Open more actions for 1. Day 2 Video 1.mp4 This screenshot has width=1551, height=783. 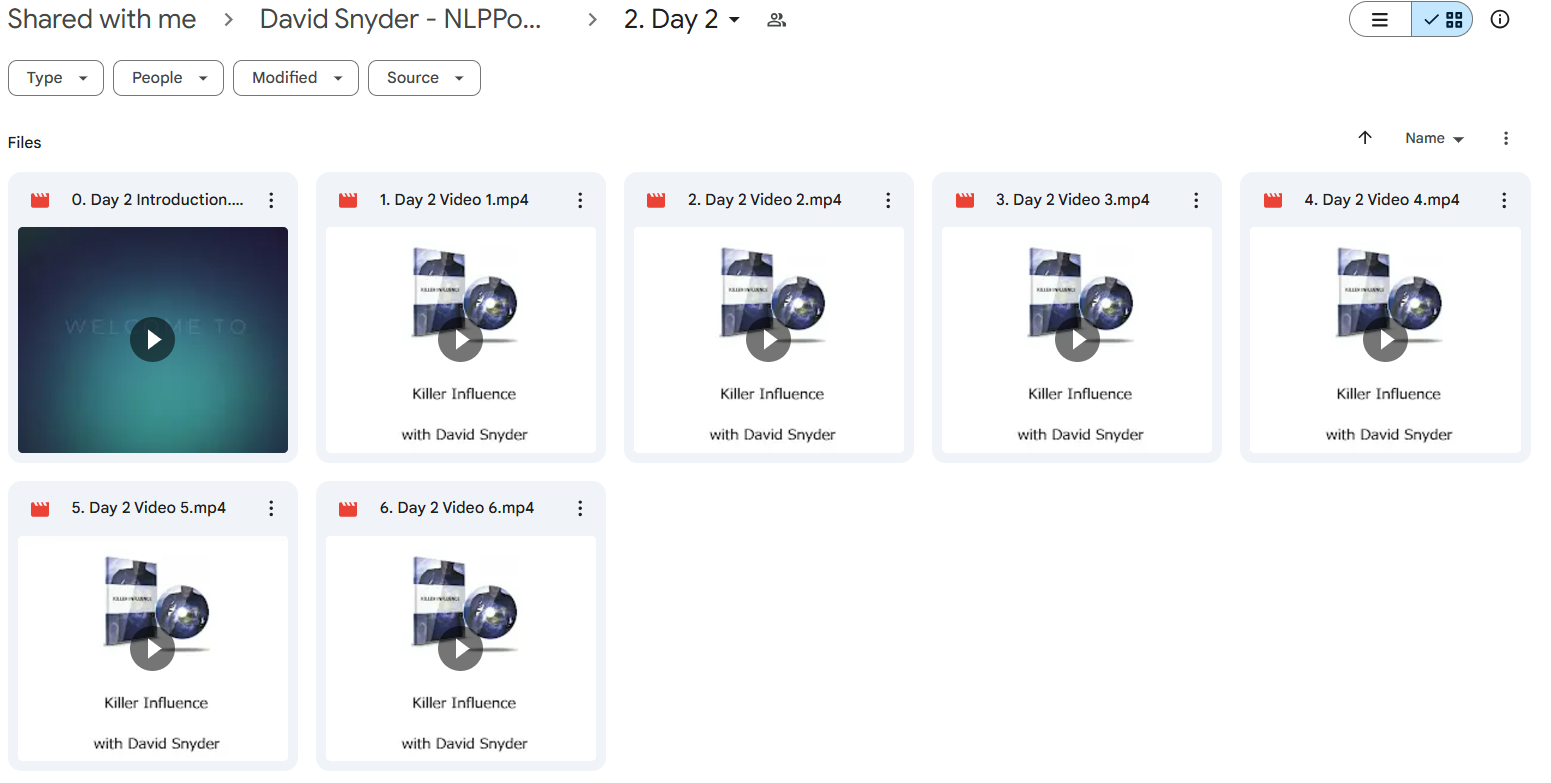[580, 200]
